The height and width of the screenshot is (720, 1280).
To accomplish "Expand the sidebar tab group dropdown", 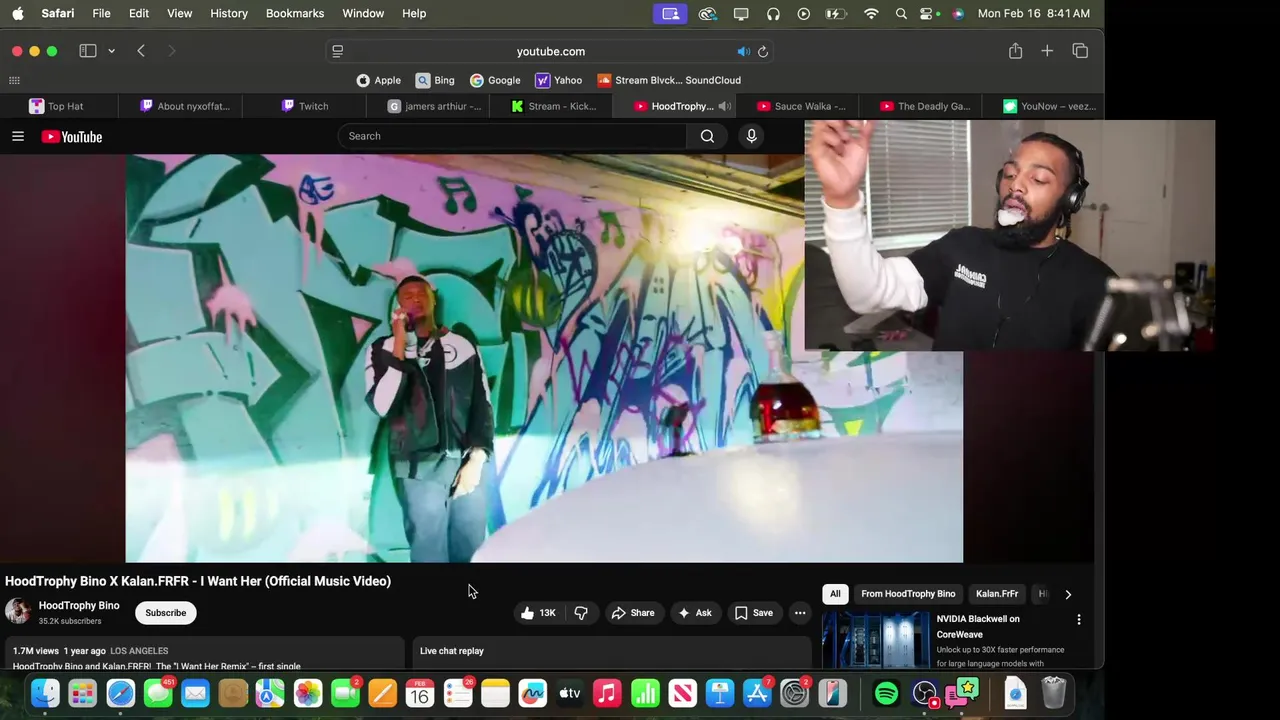I will click(111, 51).
